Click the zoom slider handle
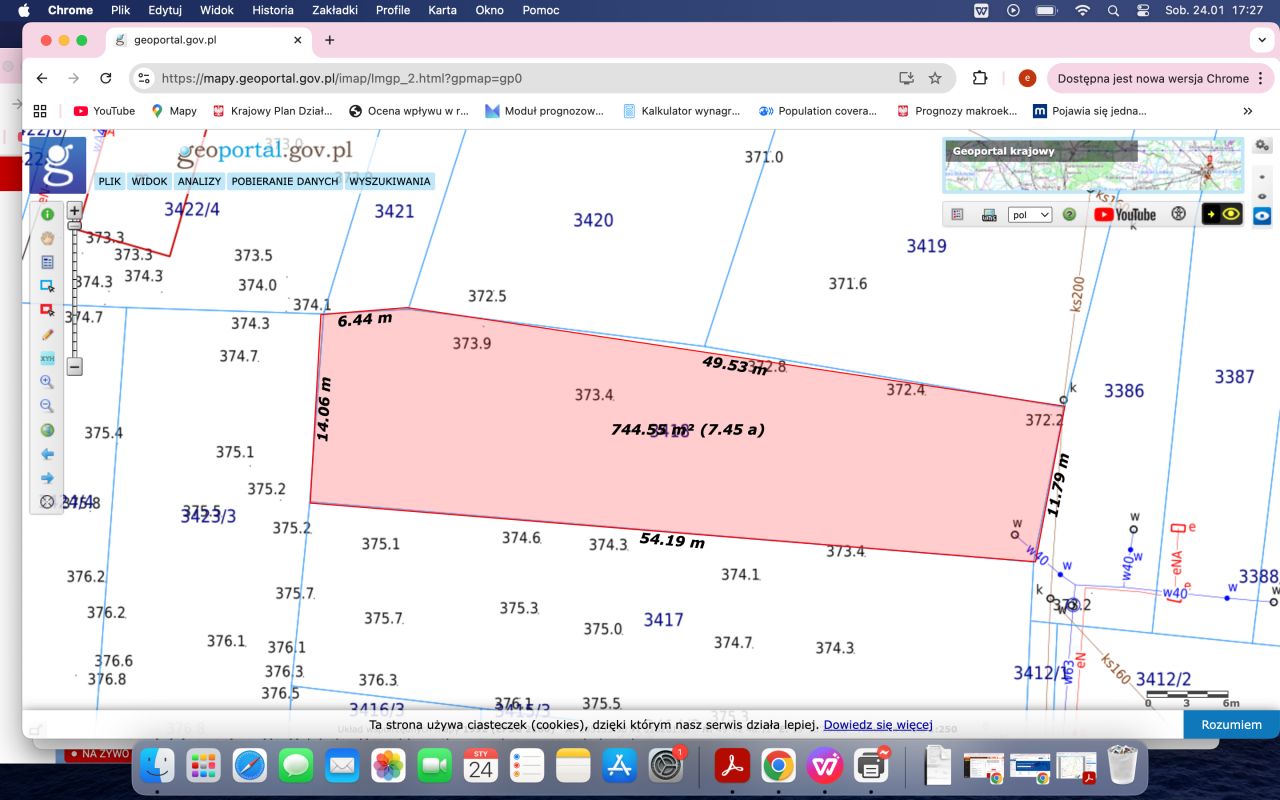This screenshot has height=800, width=1280. click(x=74, y=225)
